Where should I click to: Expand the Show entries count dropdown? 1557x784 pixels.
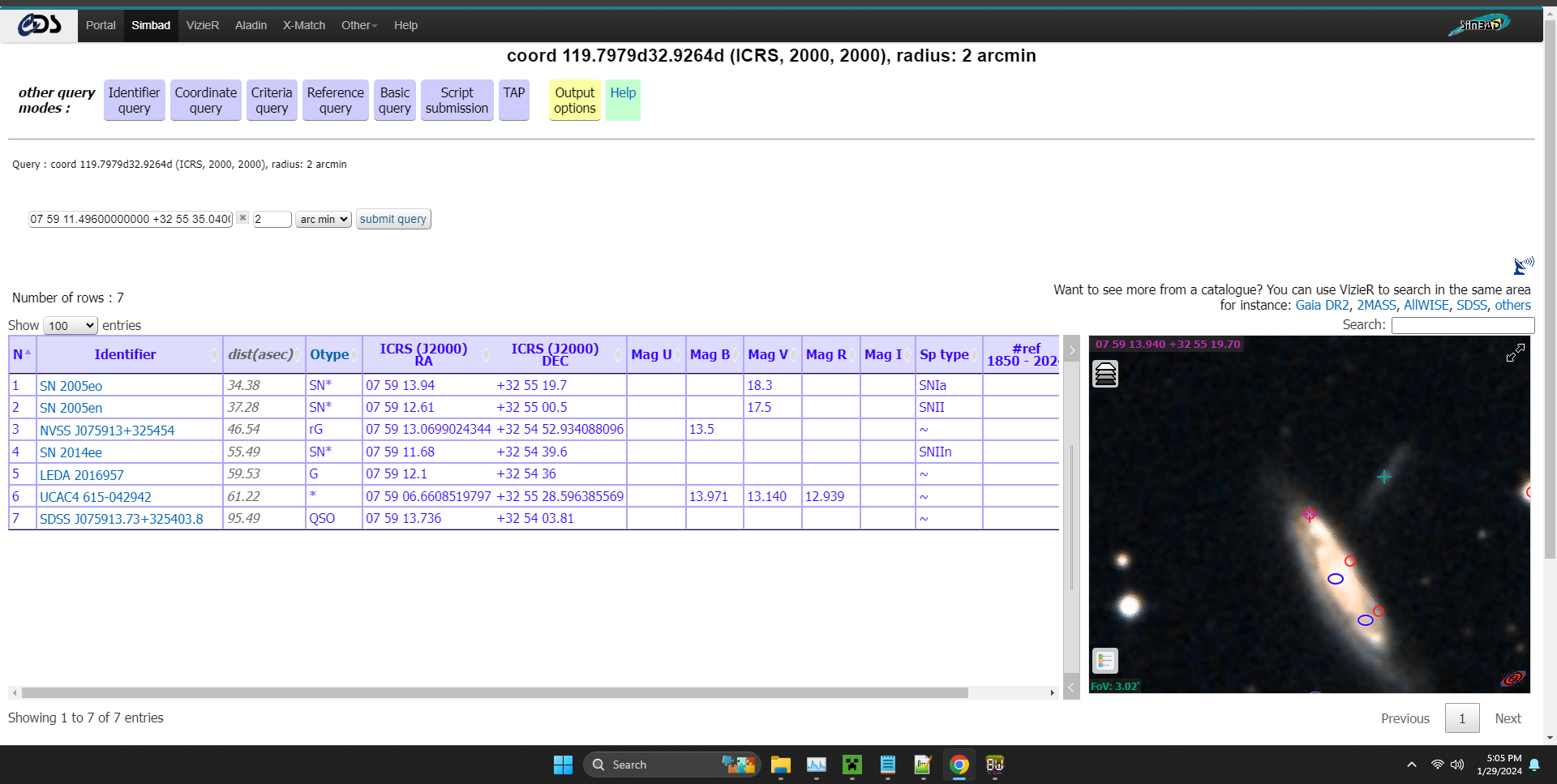70,325
